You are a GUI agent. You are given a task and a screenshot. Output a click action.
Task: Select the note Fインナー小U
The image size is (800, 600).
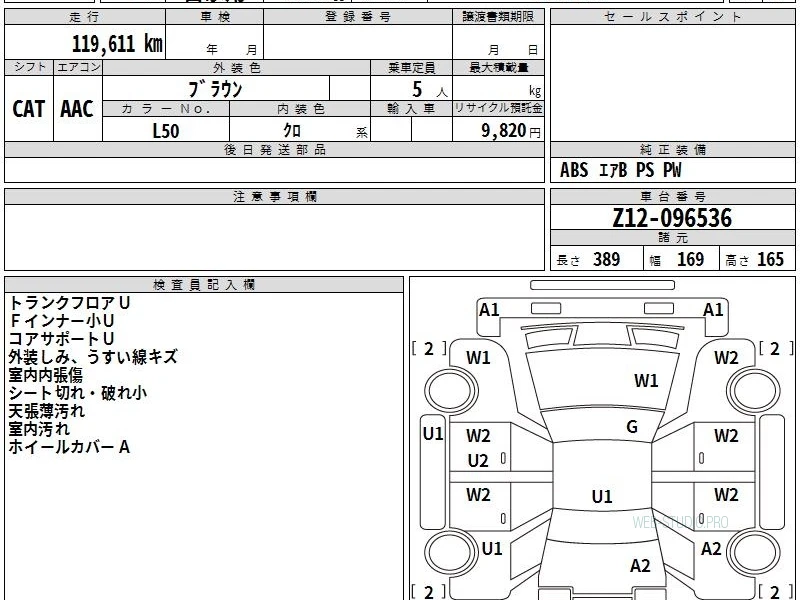pos(61,321)
